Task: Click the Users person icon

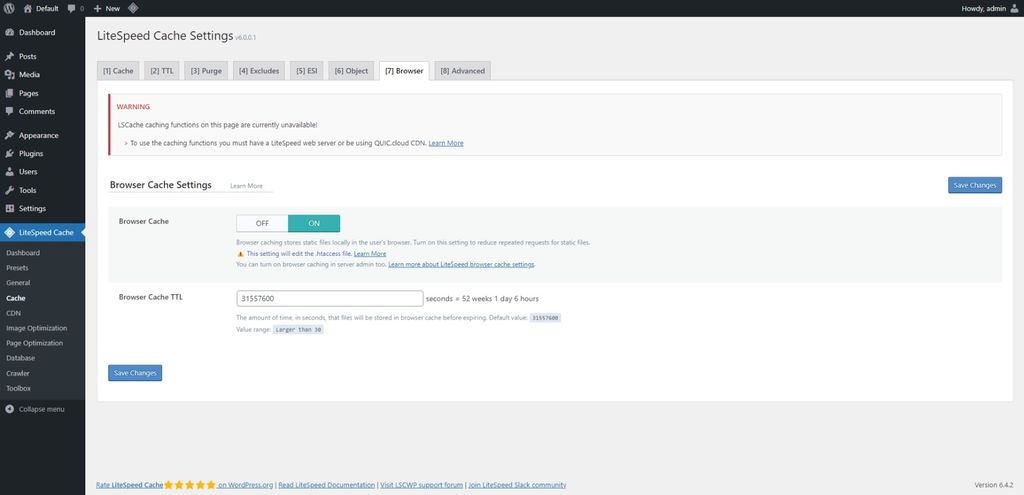Action: [9, 172]
